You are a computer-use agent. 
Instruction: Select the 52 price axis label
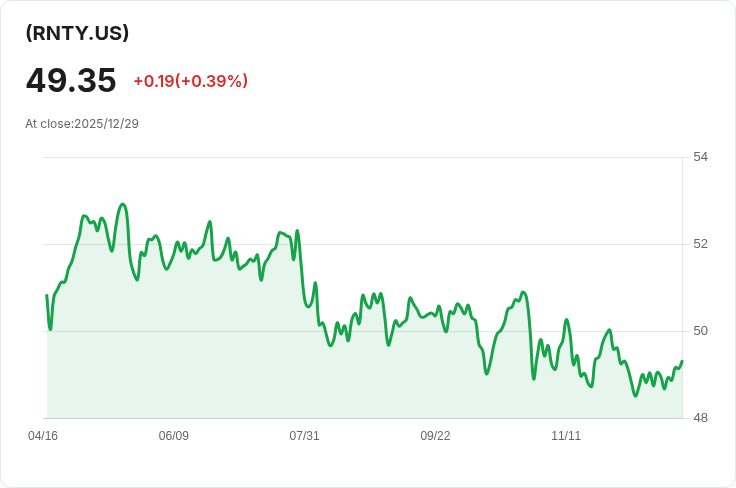pos(700,244)
